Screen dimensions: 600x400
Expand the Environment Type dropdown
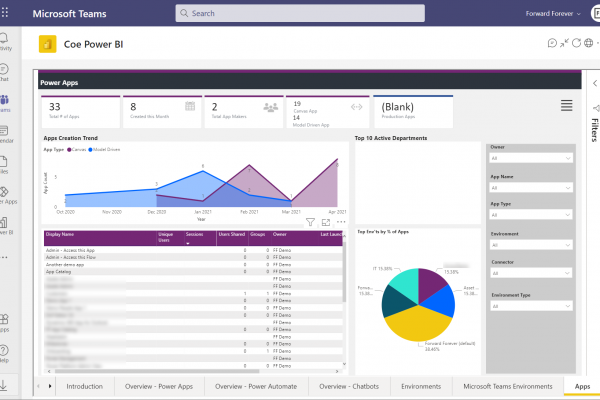click(530, 307)
